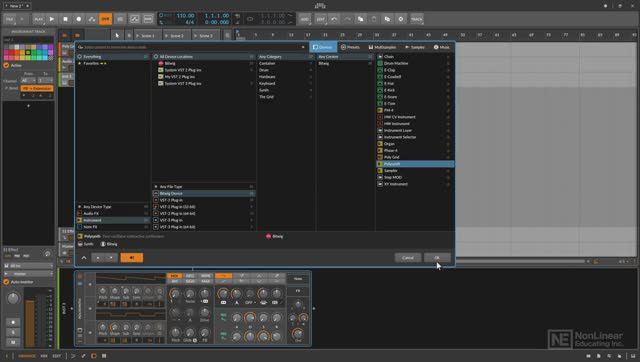The width and height of the screenshot is (640, 362).
Task: Choose the Keyboard category
Action: point(286,83)
